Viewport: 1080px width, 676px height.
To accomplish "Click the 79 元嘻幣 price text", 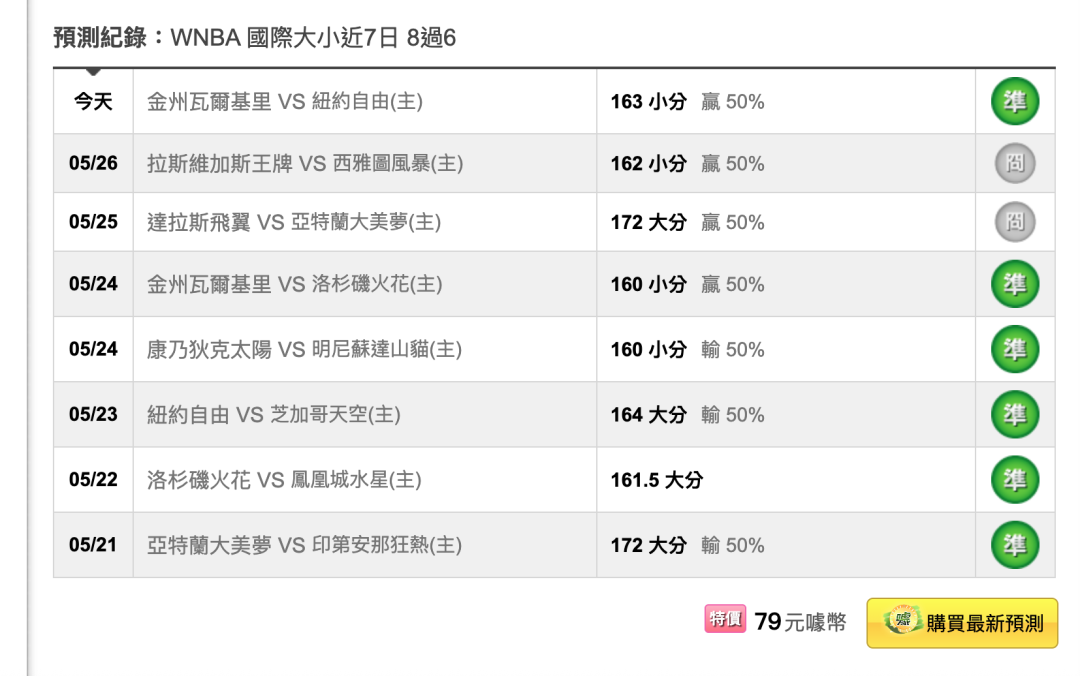I will (x=800, y=622).
